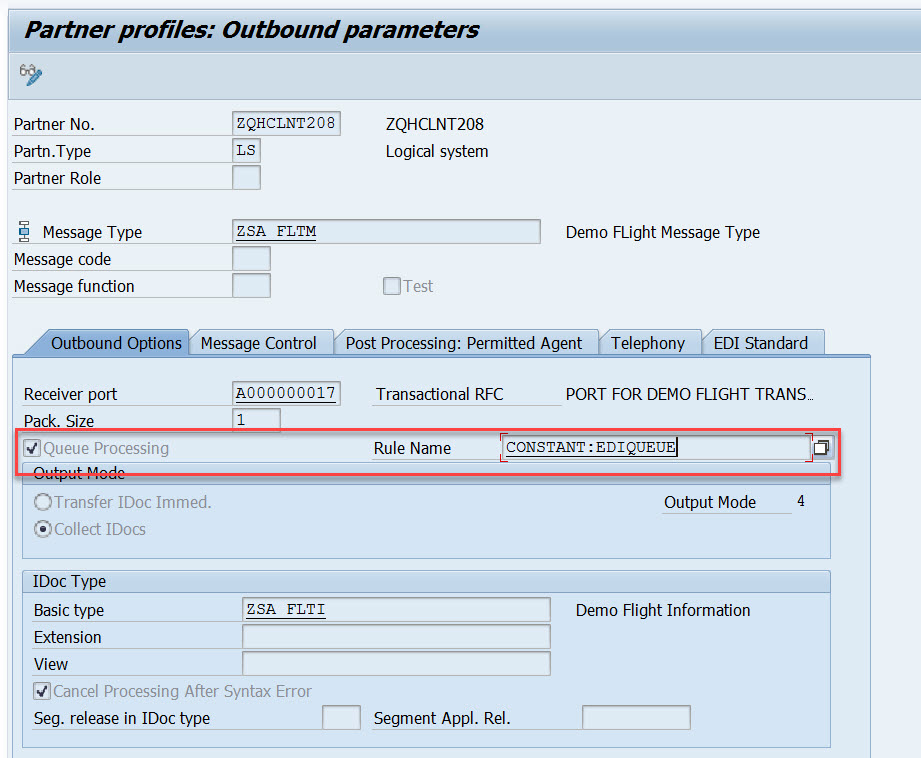
Task: Open the Post Processing: Permitted Agent tab
Action: coord(466,342)
